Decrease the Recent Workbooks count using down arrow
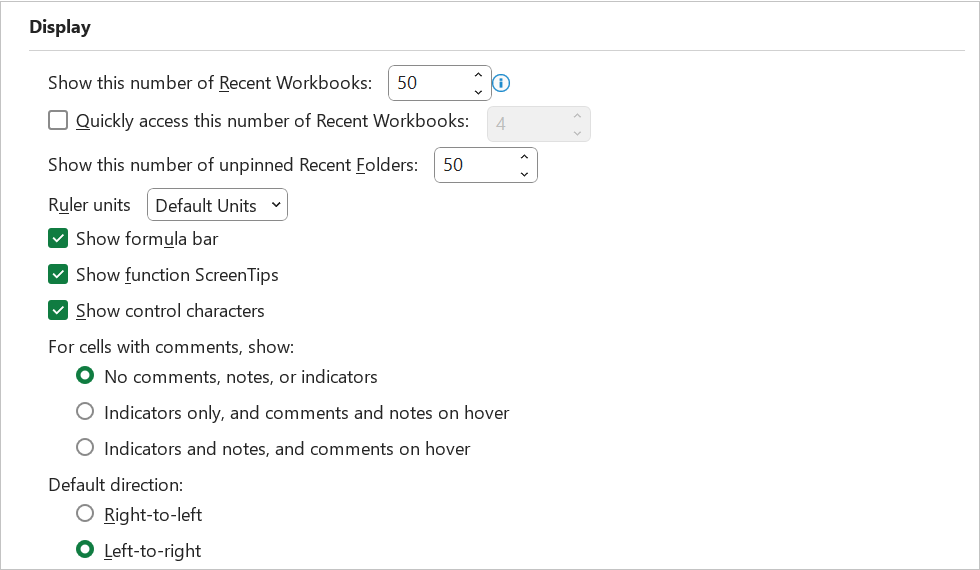980x570 pixels. (478, 92)
